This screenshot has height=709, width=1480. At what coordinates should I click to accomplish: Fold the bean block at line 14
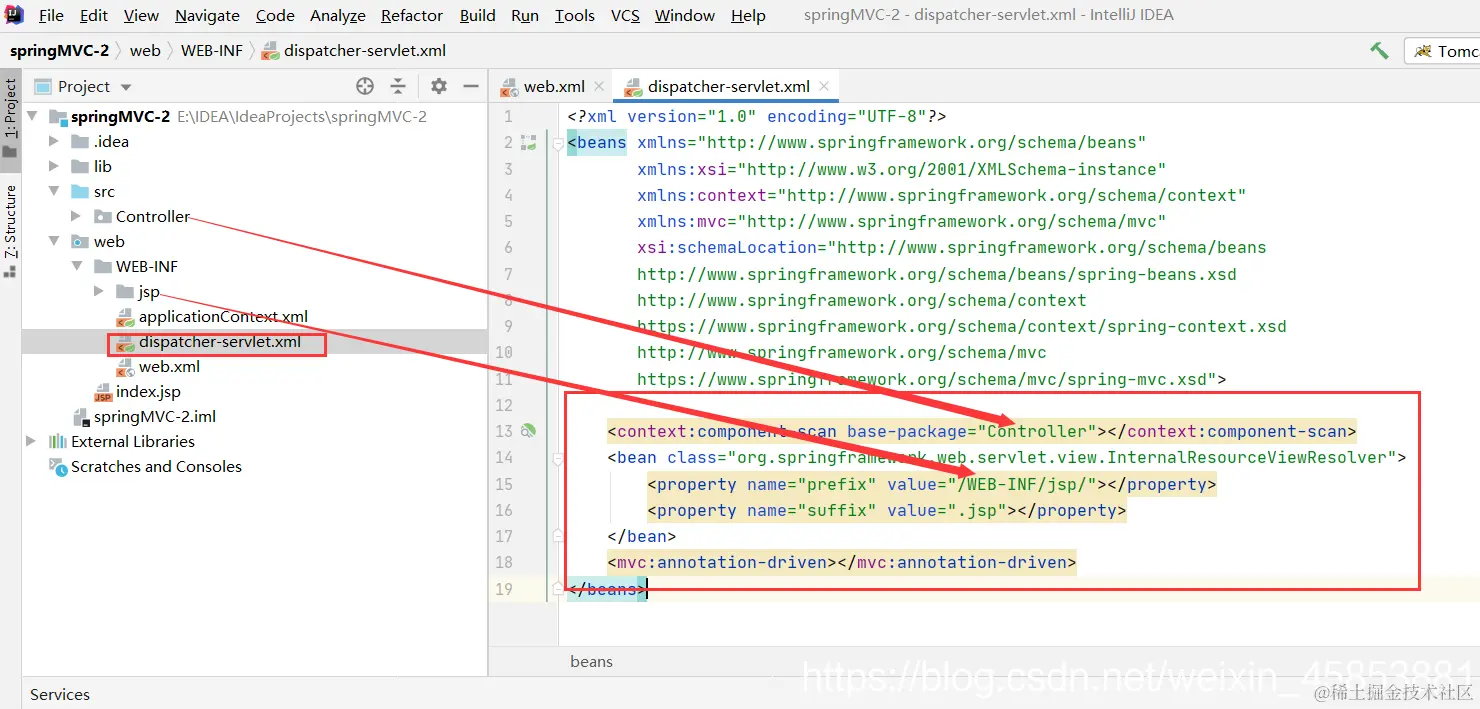point(557,458)
